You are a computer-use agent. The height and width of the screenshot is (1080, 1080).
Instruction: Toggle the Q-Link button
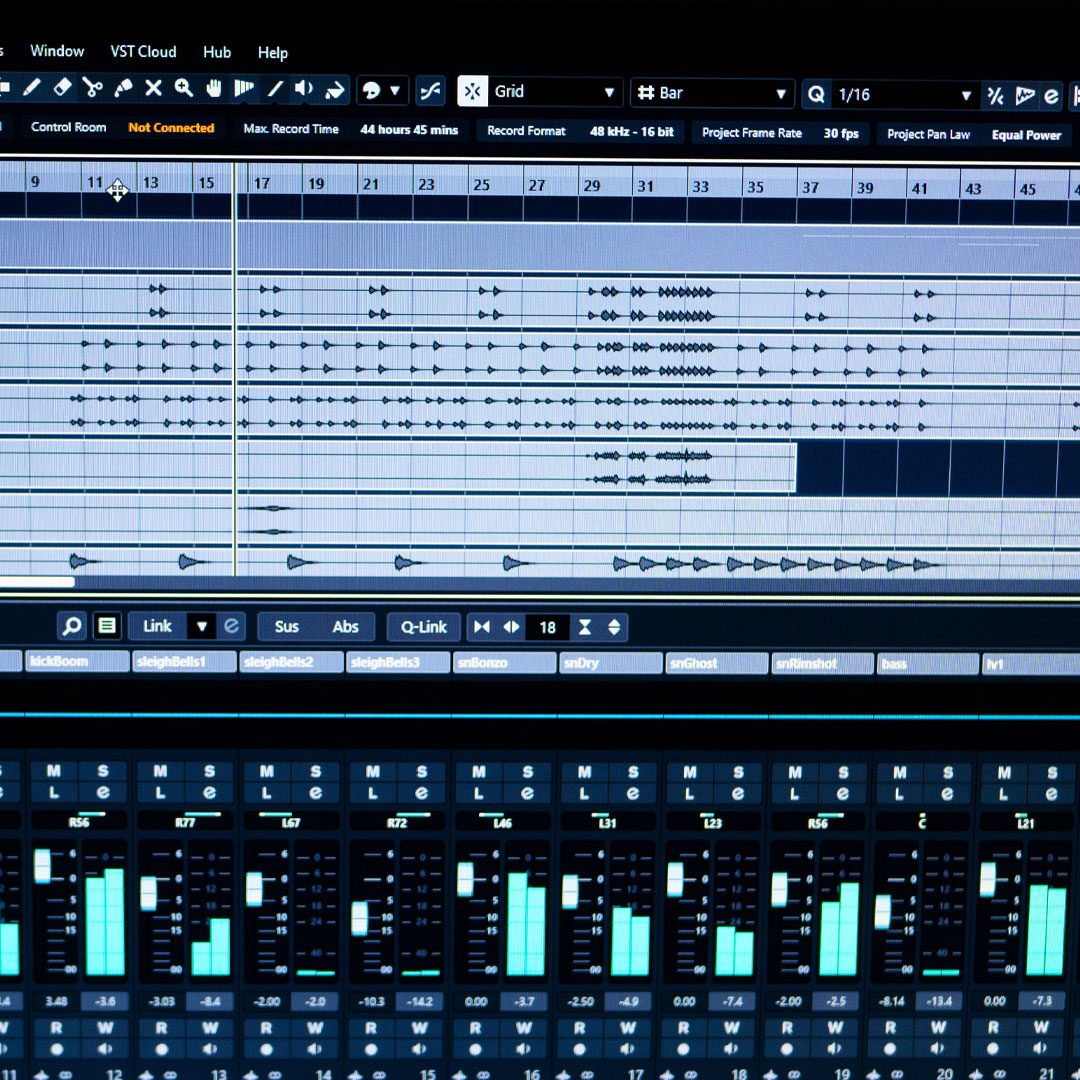click(424, 627)
